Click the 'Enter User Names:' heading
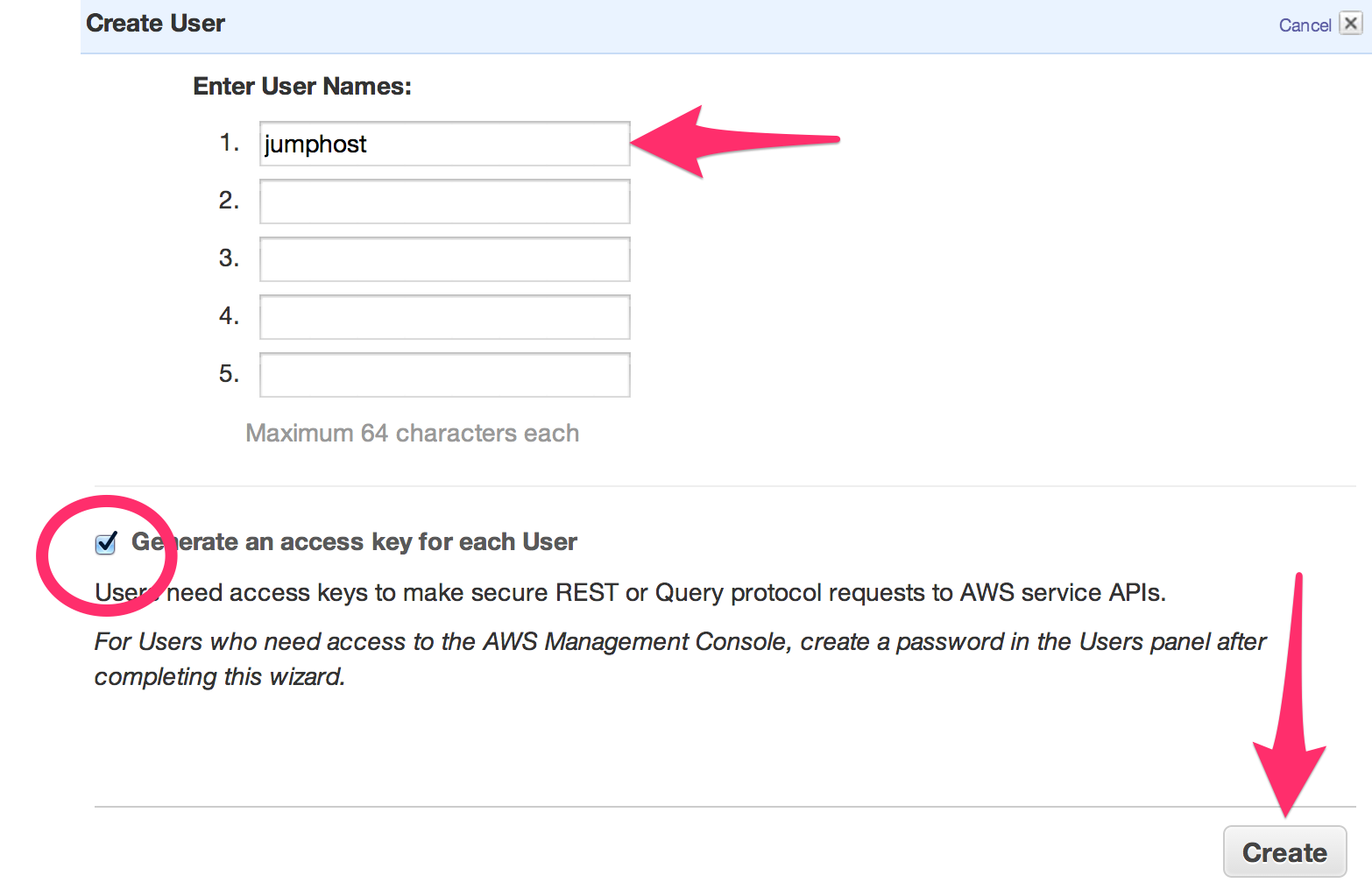Screen dimensions: 1372x890 (x=302, y=86)
